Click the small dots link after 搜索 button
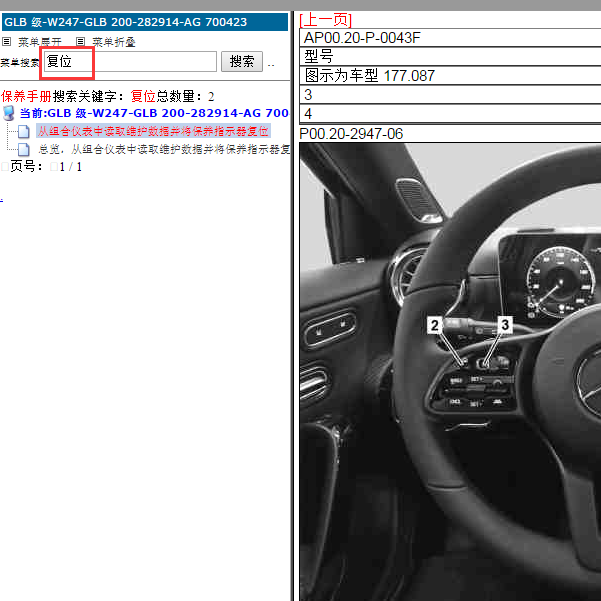Screen dimensions: 601x601 click(271, 65)
